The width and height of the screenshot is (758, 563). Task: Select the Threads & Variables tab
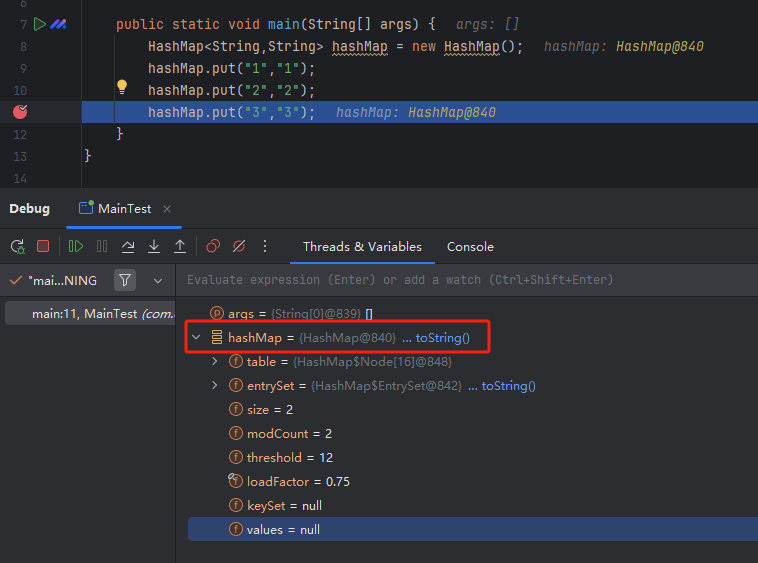(362, 247)
